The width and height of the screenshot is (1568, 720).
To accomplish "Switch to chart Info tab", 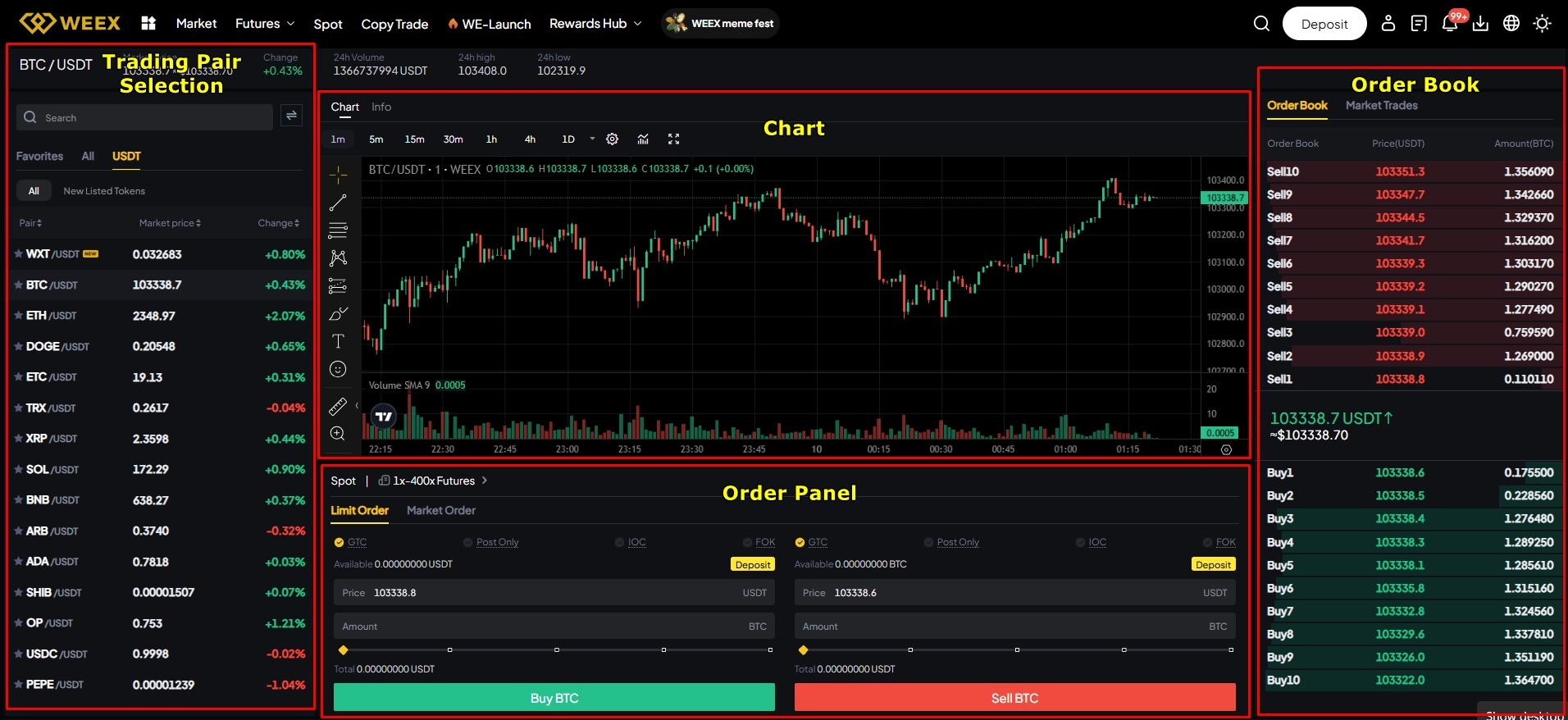I will pyautogui.click(x=381, y=107).
